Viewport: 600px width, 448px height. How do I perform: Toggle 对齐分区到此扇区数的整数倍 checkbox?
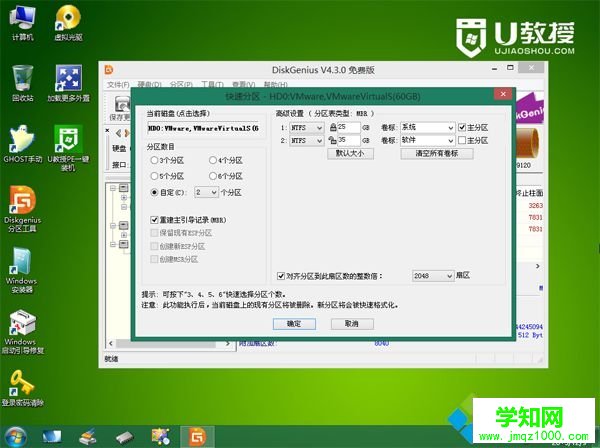pos(281,276)
